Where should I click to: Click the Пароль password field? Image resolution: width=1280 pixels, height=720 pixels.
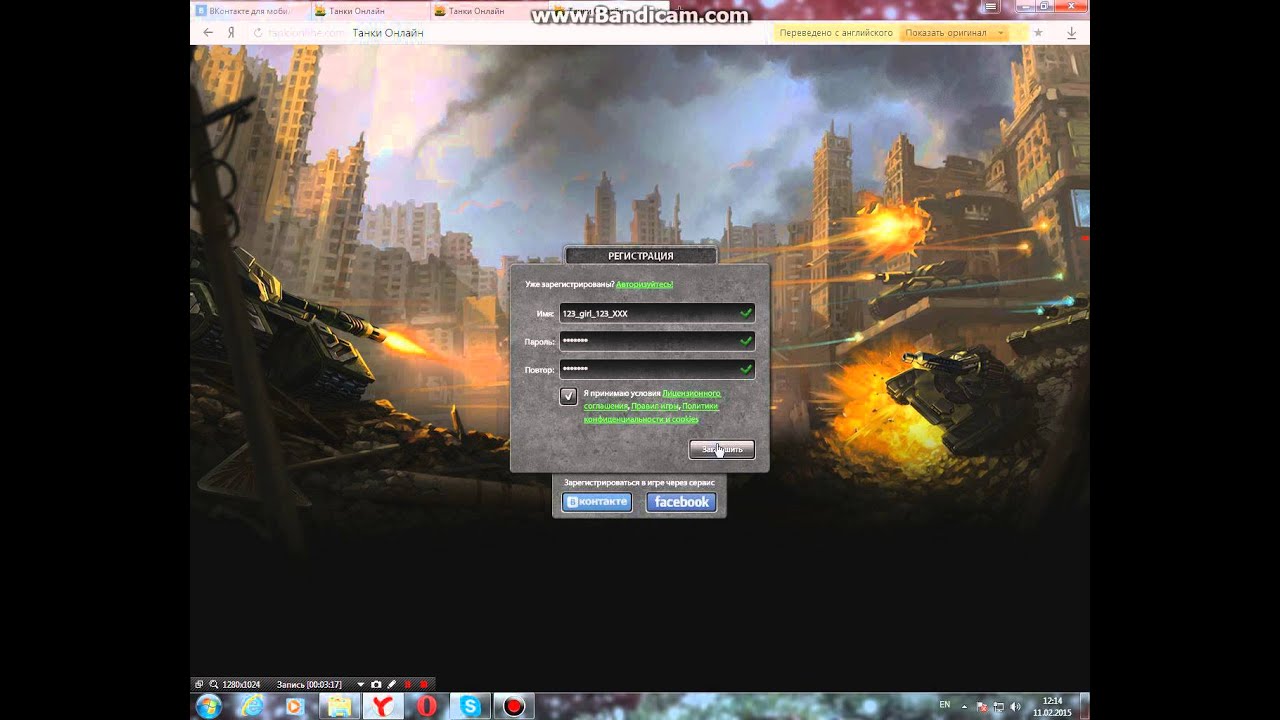(657, 341)
